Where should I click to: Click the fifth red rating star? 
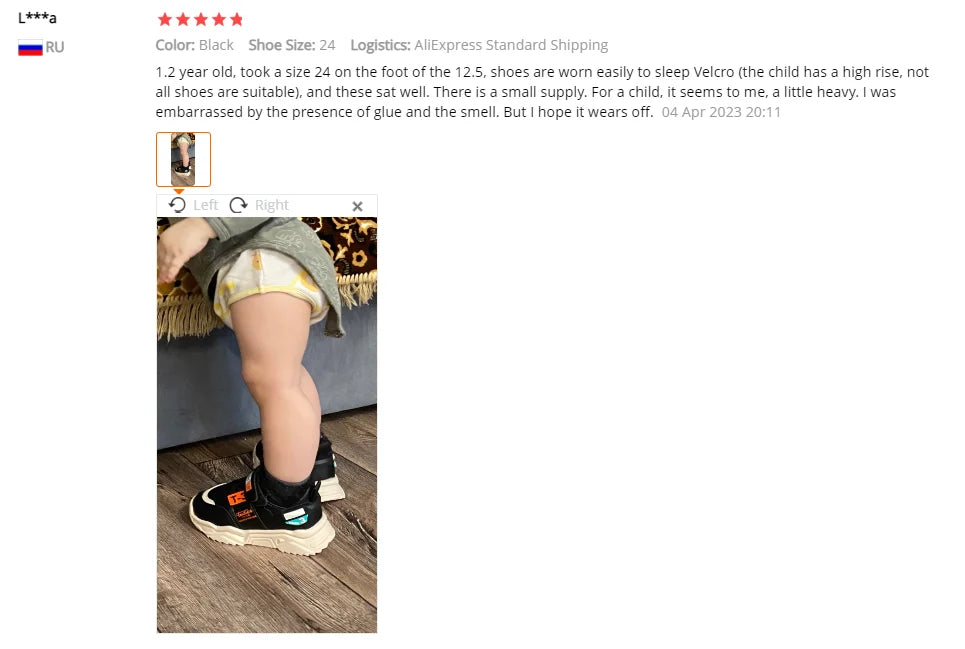(x=236, y=20)
